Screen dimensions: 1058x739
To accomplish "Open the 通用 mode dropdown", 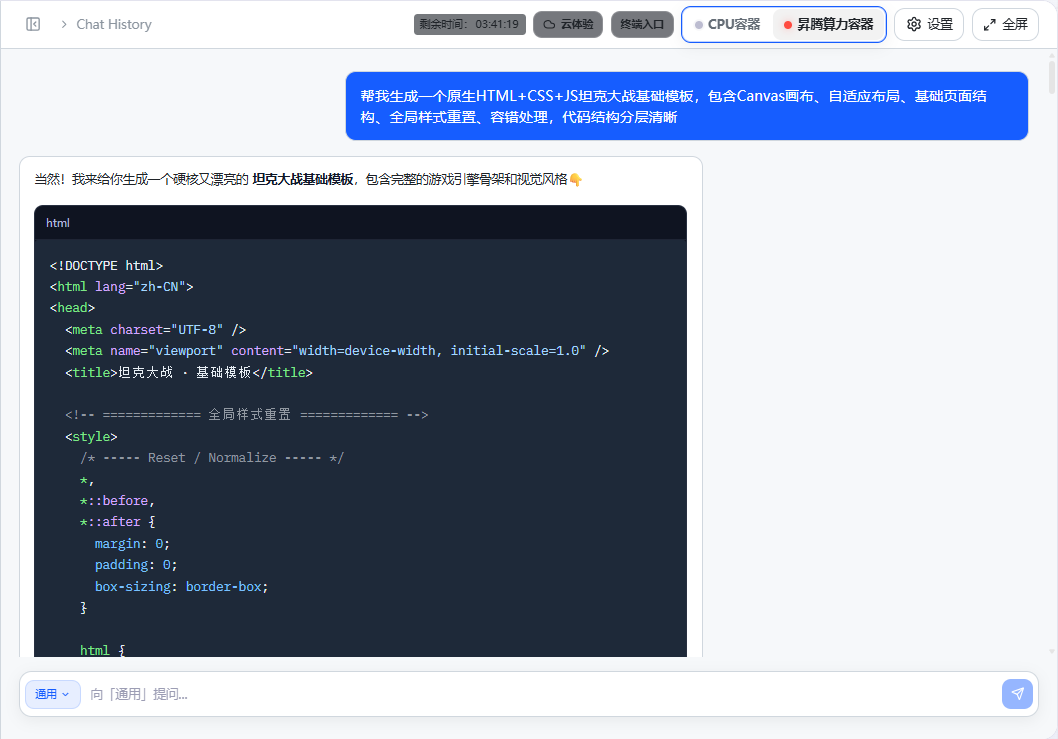I will pyautogui.click(x=53, y=694).
